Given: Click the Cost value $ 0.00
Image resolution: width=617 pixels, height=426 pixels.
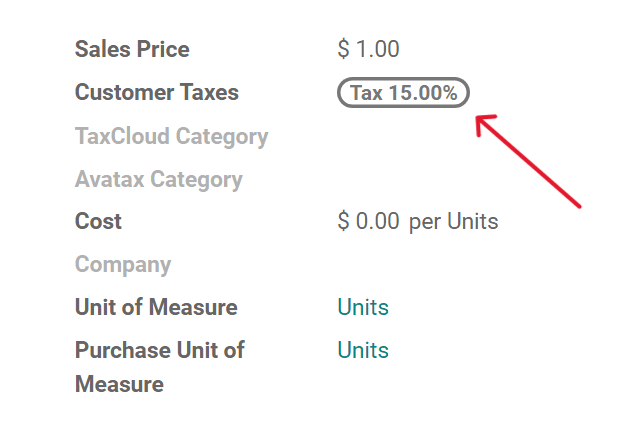Looking at the screenshot, I should tap(369, 221).
